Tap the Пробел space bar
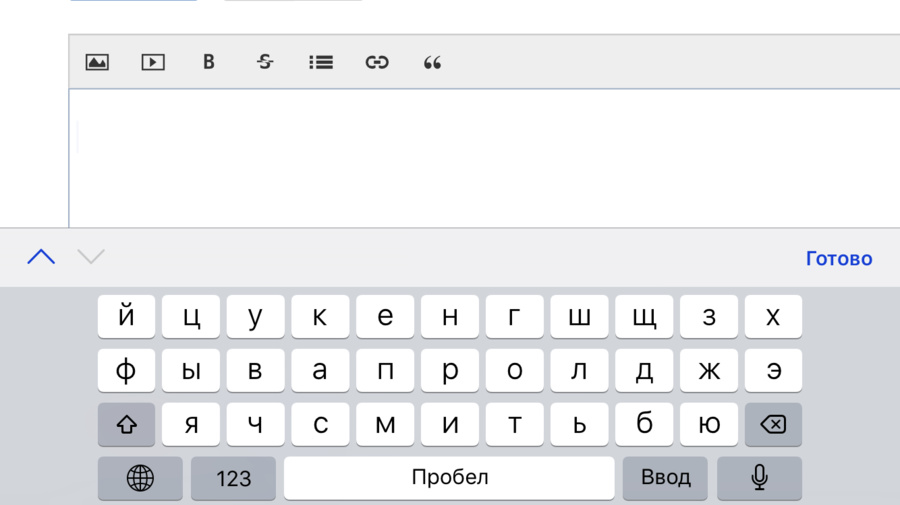The height and width of the screenshot is (505, 900). (x=449, y=478)
